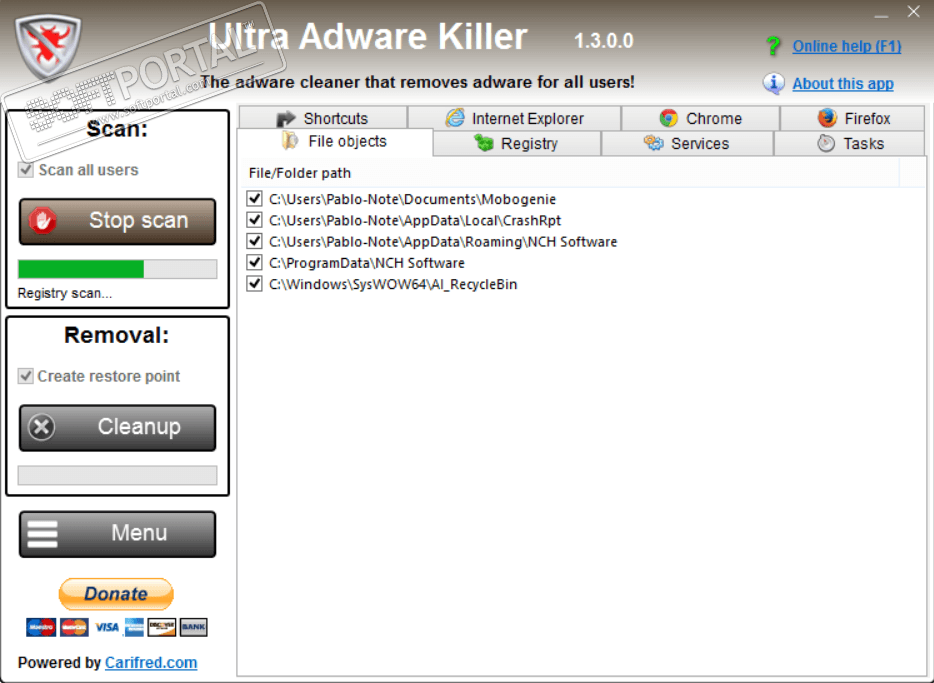Uncheck the Roaming\NCH Software entry

pos(254,241)
